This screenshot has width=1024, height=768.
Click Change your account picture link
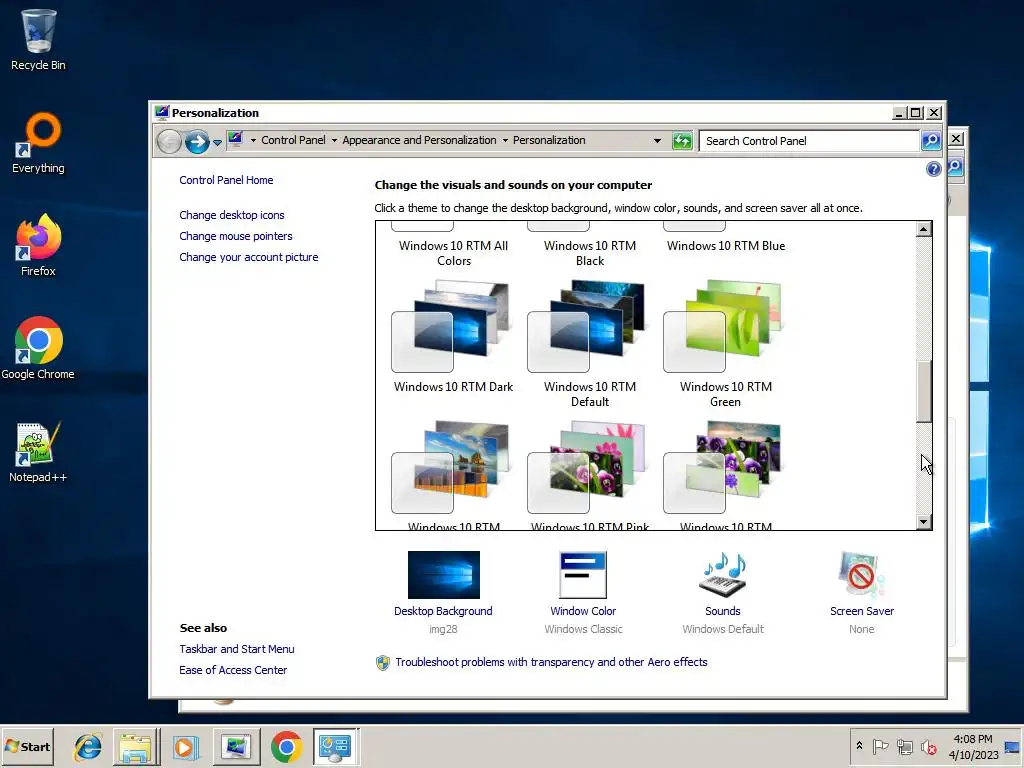(249, 257)
